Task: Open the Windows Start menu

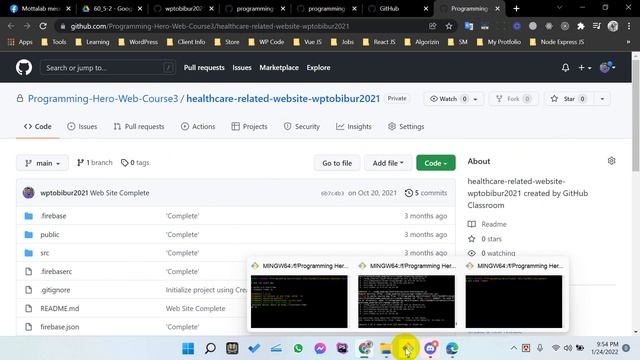Action: 188,348
